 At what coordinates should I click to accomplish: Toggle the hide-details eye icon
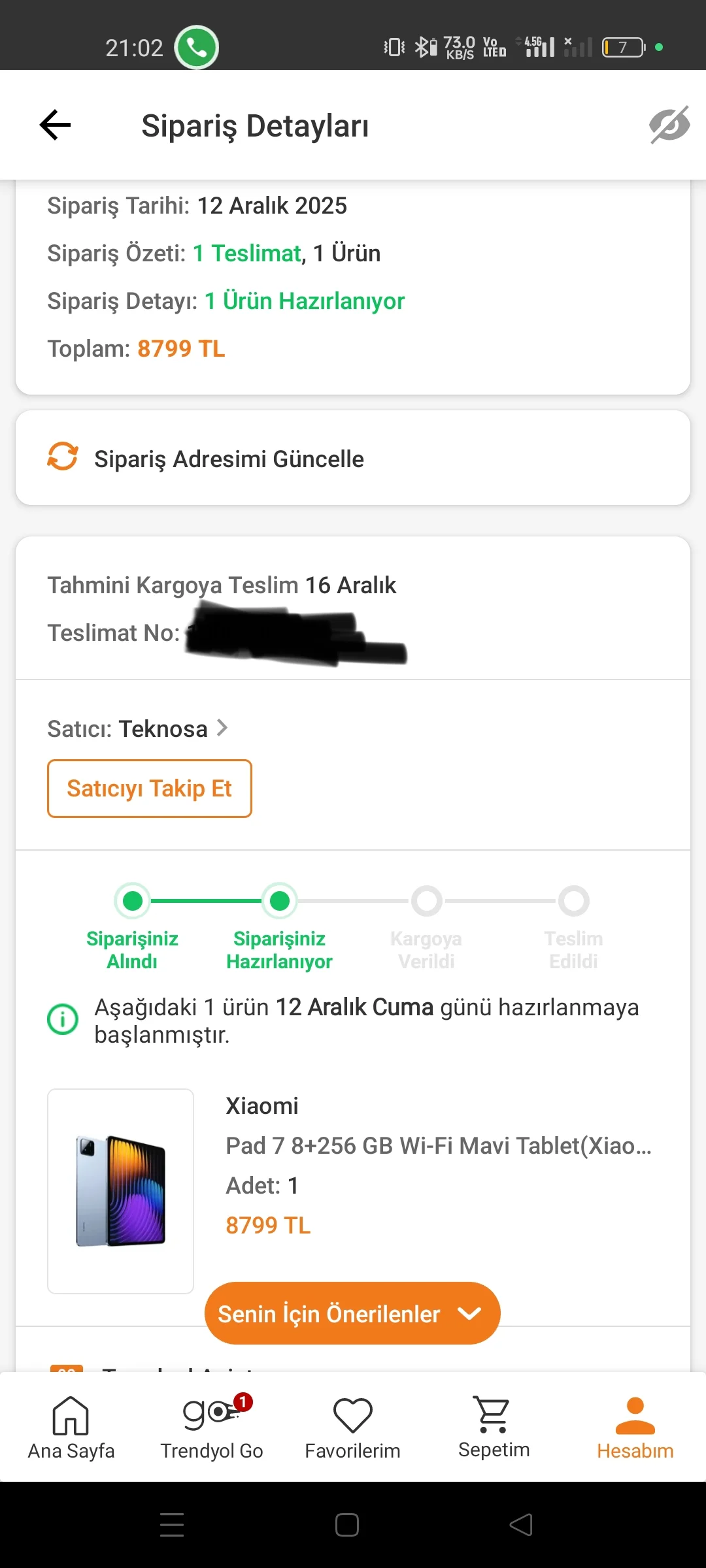pos(669,124)
